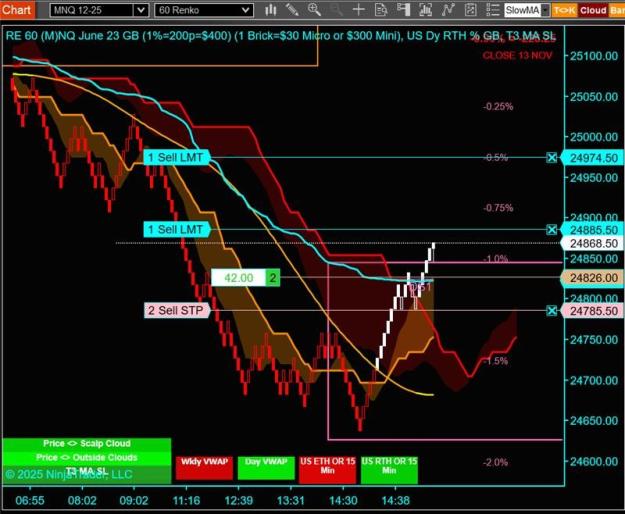Open the indicators icon

tap(448, 10)
